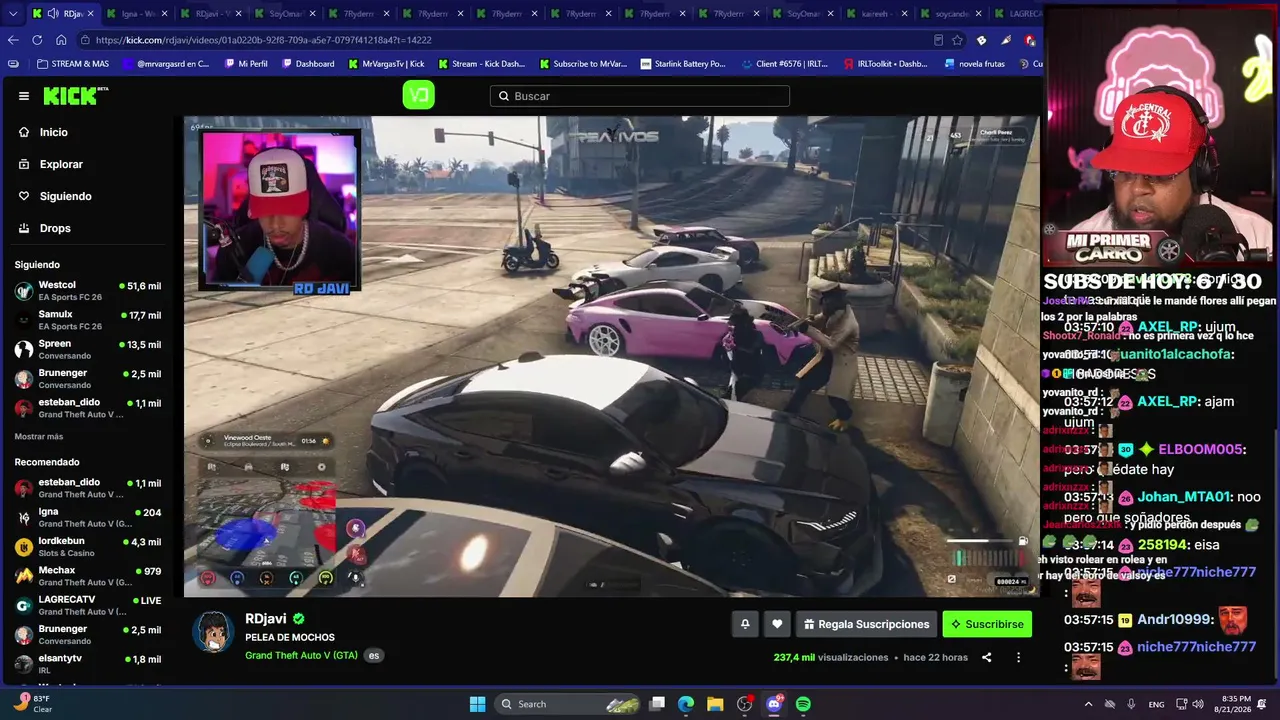Viewport: 1280px width, 720px height.
Task: Open the video options three-dot menu
Action: click(1018, 658)
